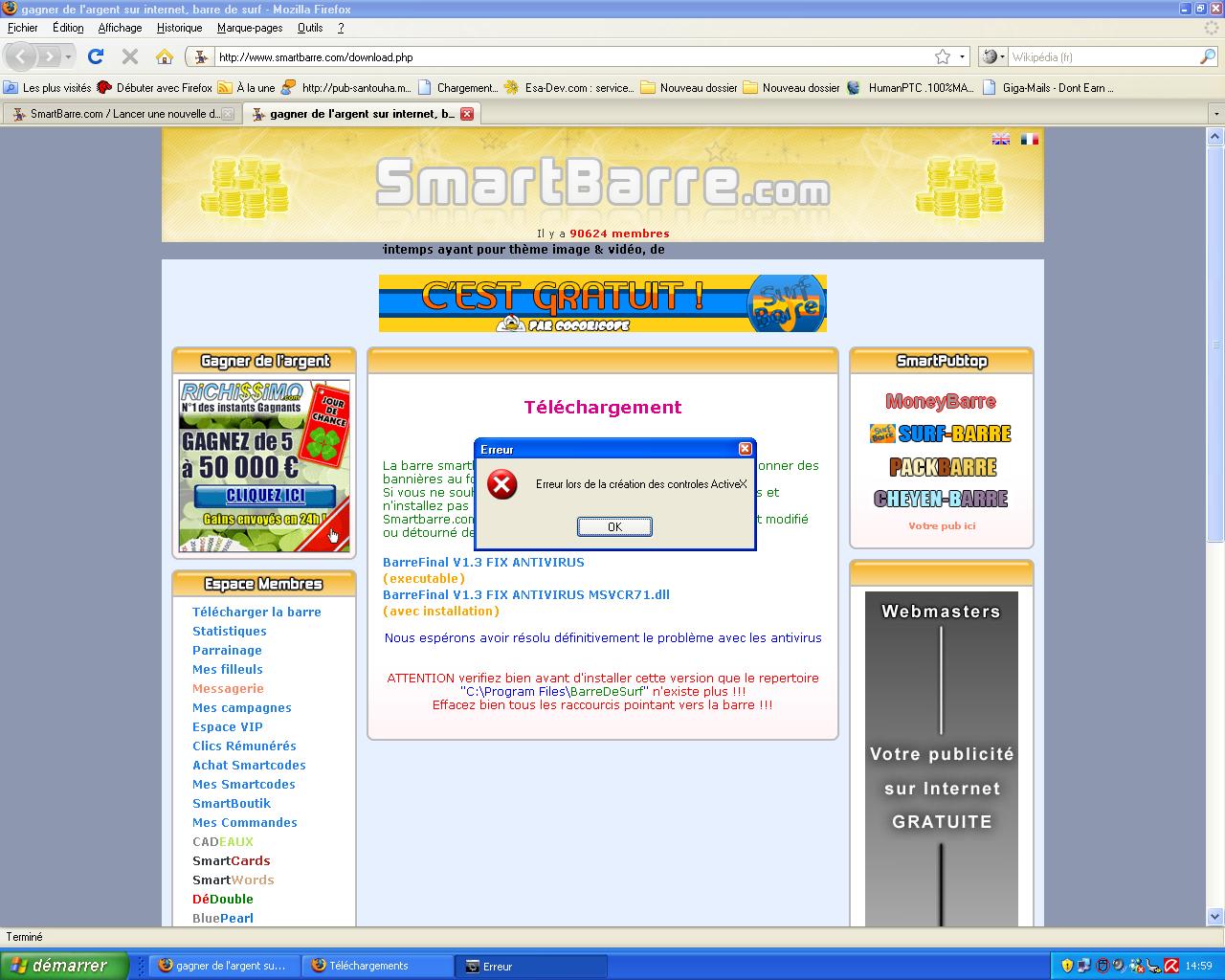Open the Windows démarrer start button
The image size is (1225, 980).
point(64,966)
